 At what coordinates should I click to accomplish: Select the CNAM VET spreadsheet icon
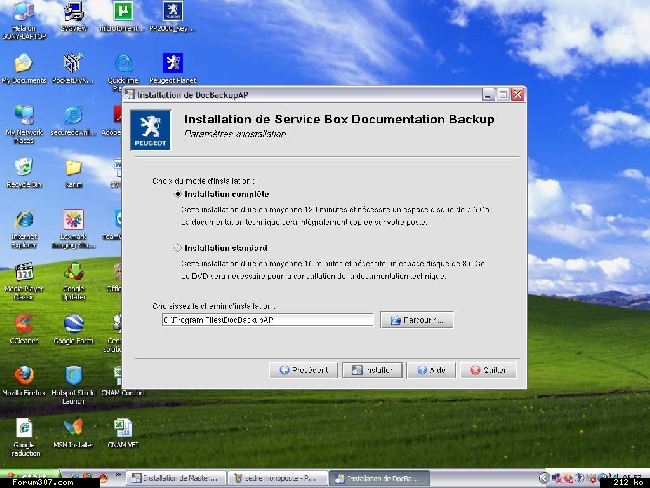123,433
